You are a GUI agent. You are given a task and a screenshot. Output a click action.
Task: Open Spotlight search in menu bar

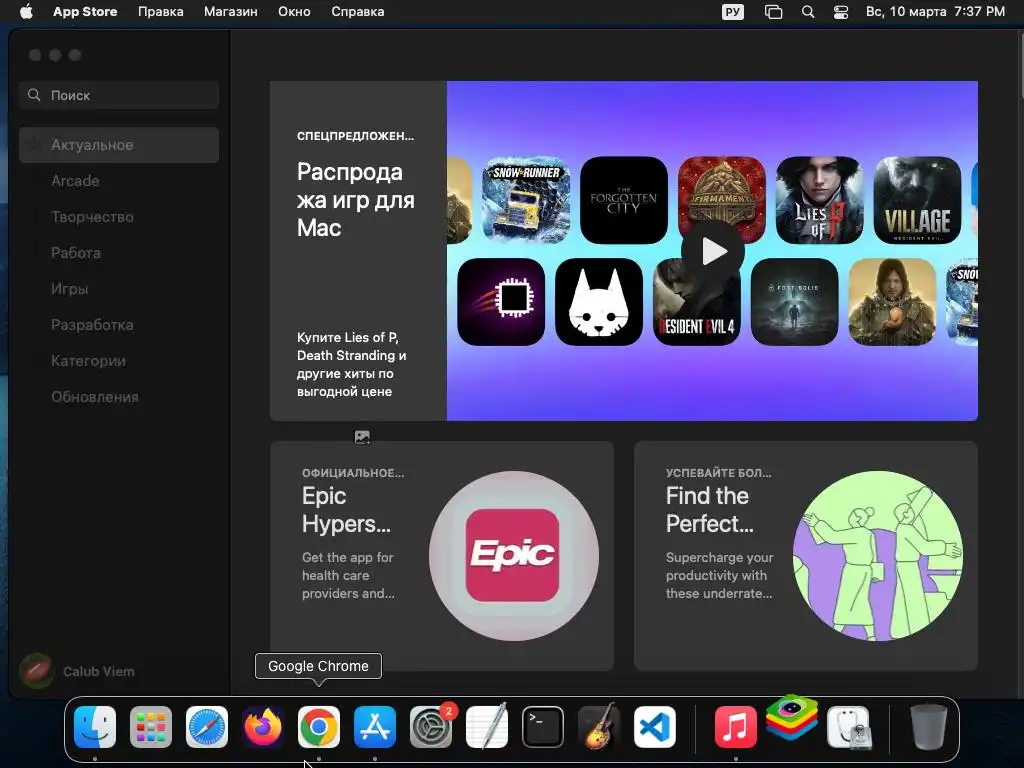coord(808,12)
